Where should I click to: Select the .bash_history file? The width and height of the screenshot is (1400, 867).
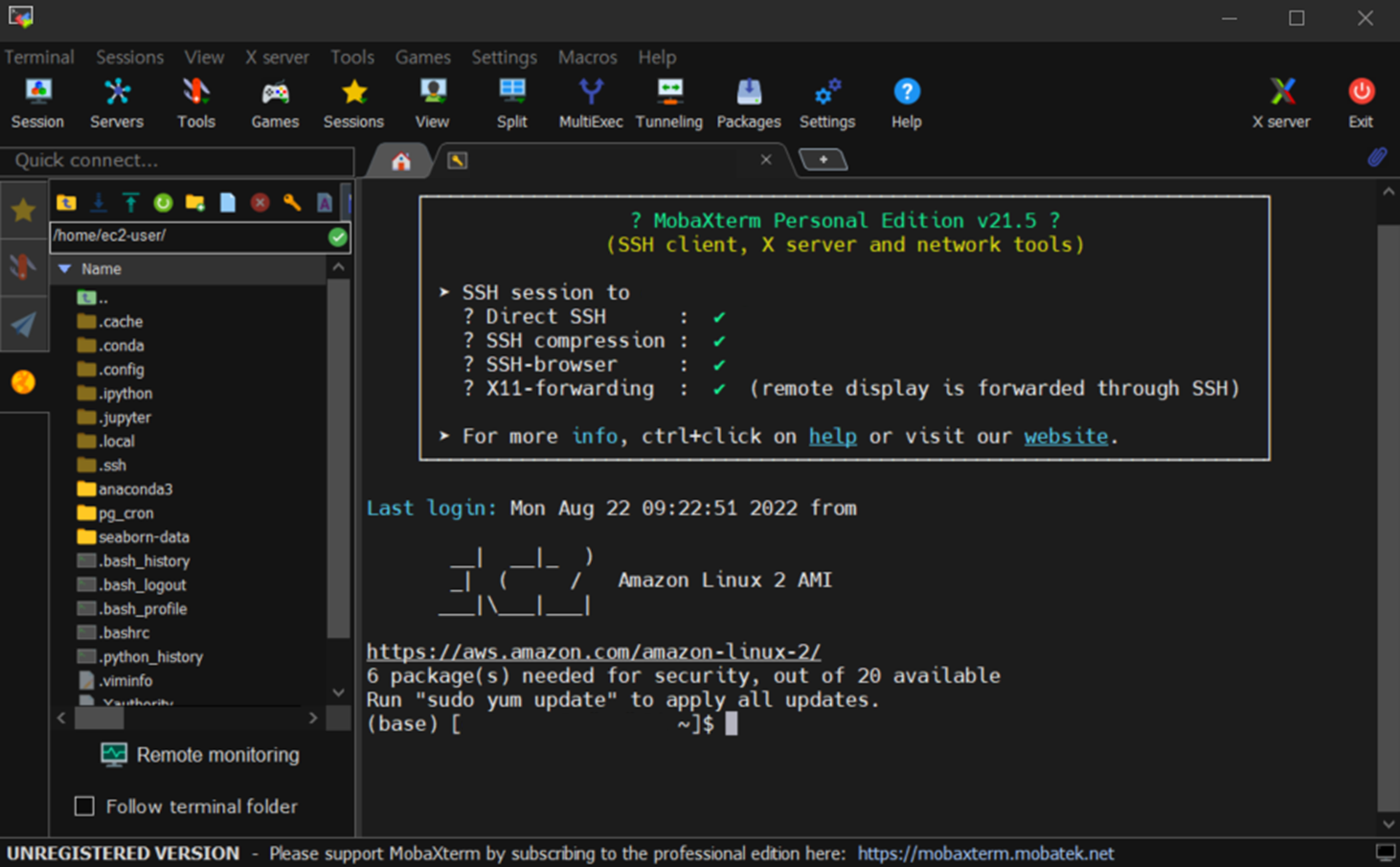coord(132,560)
